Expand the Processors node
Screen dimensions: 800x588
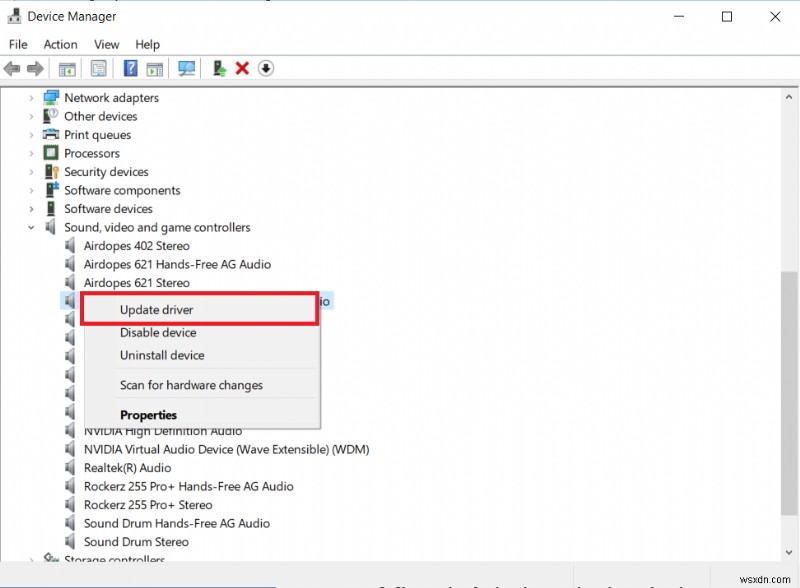pyautogui.click(x=31, y=153)
